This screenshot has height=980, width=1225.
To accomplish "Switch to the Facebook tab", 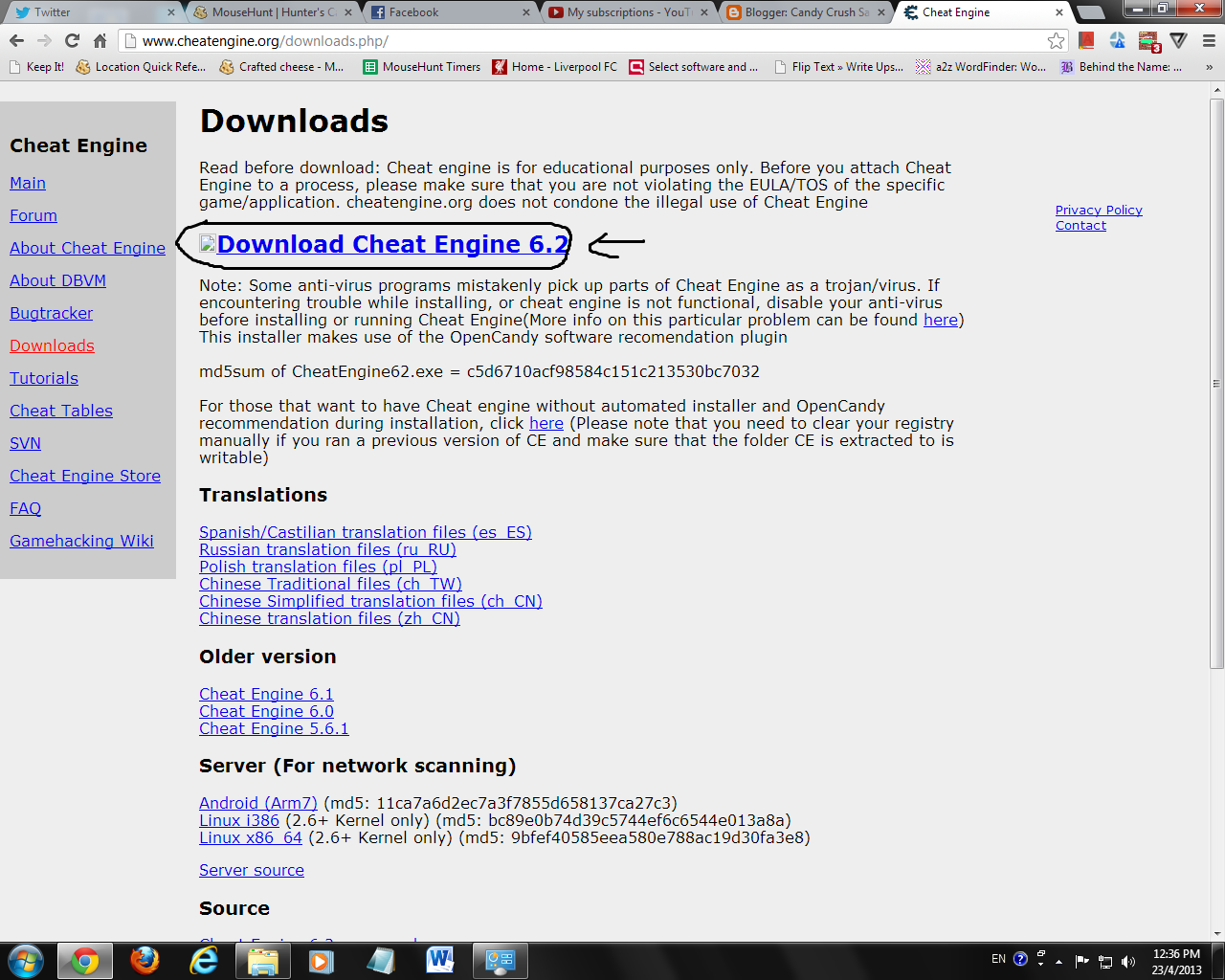I will coord(450,12).
